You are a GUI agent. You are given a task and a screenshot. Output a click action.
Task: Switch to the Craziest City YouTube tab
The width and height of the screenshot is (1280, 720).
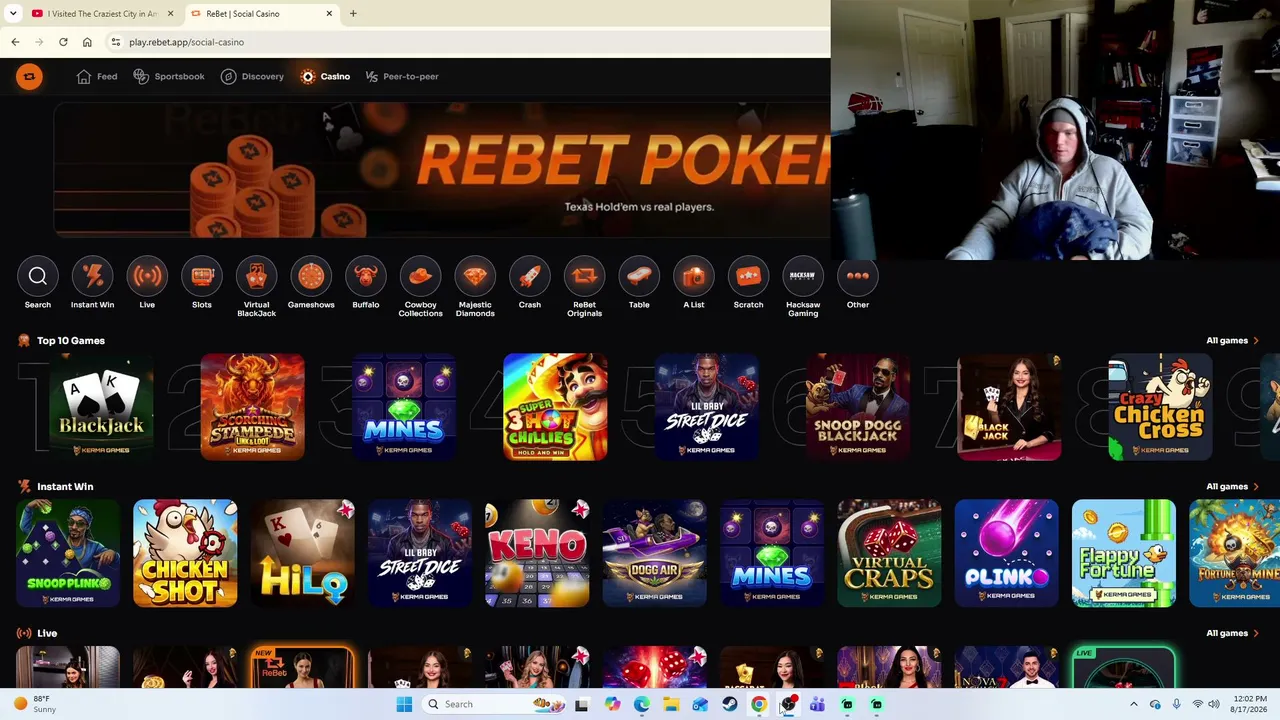click(103, 14)
